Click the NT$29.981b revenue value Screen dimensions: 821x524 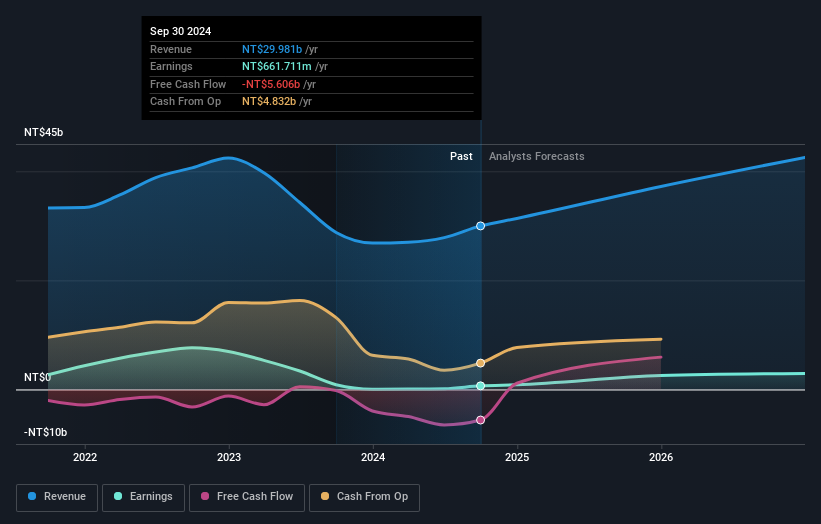(272, 49)
